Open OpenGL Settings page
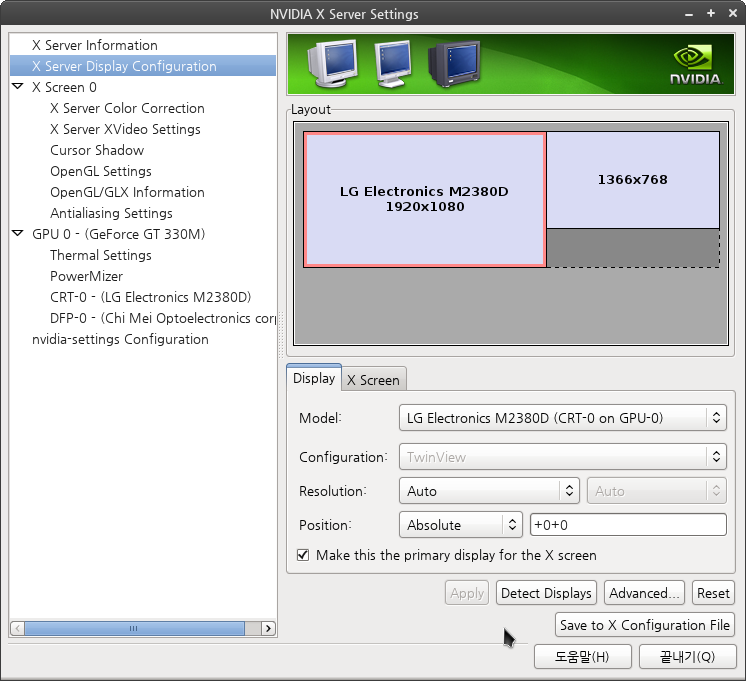Image resolution: width=746 pixels, height=681 pixels. tap(101, 171)
